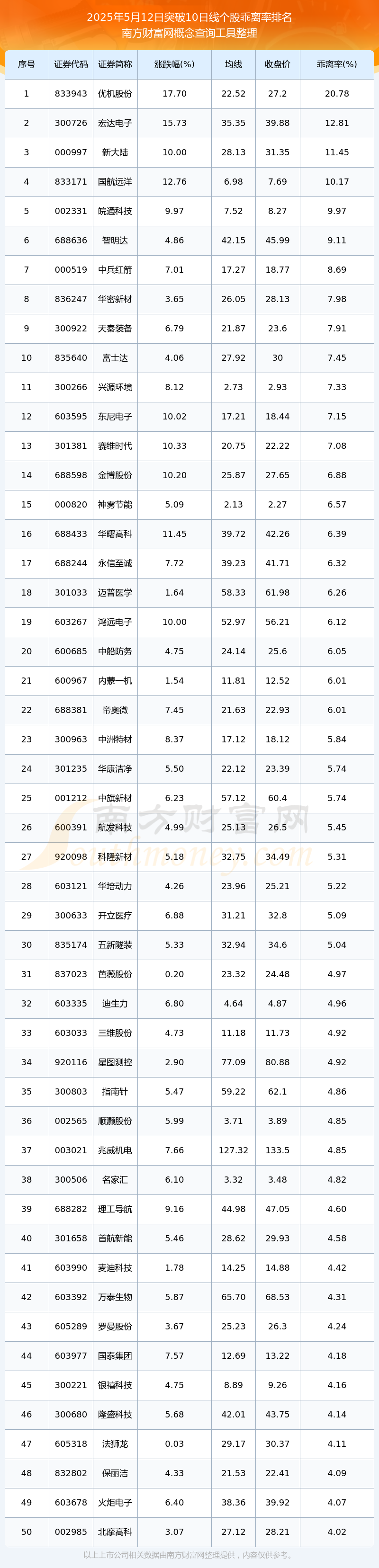Select stock name 保丽洁
Image resolution: width=379 pixels, height=1568 pixels.
(x=115, y=1473)
